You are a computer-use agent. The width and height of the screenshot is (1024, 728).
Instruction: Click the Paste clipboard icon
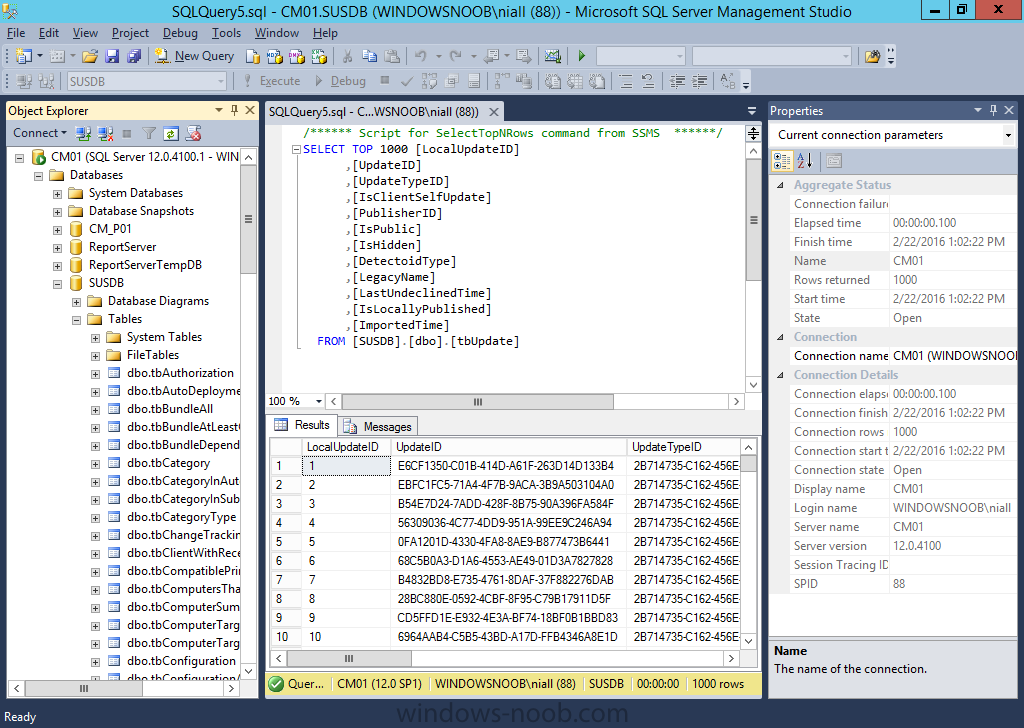392,57
